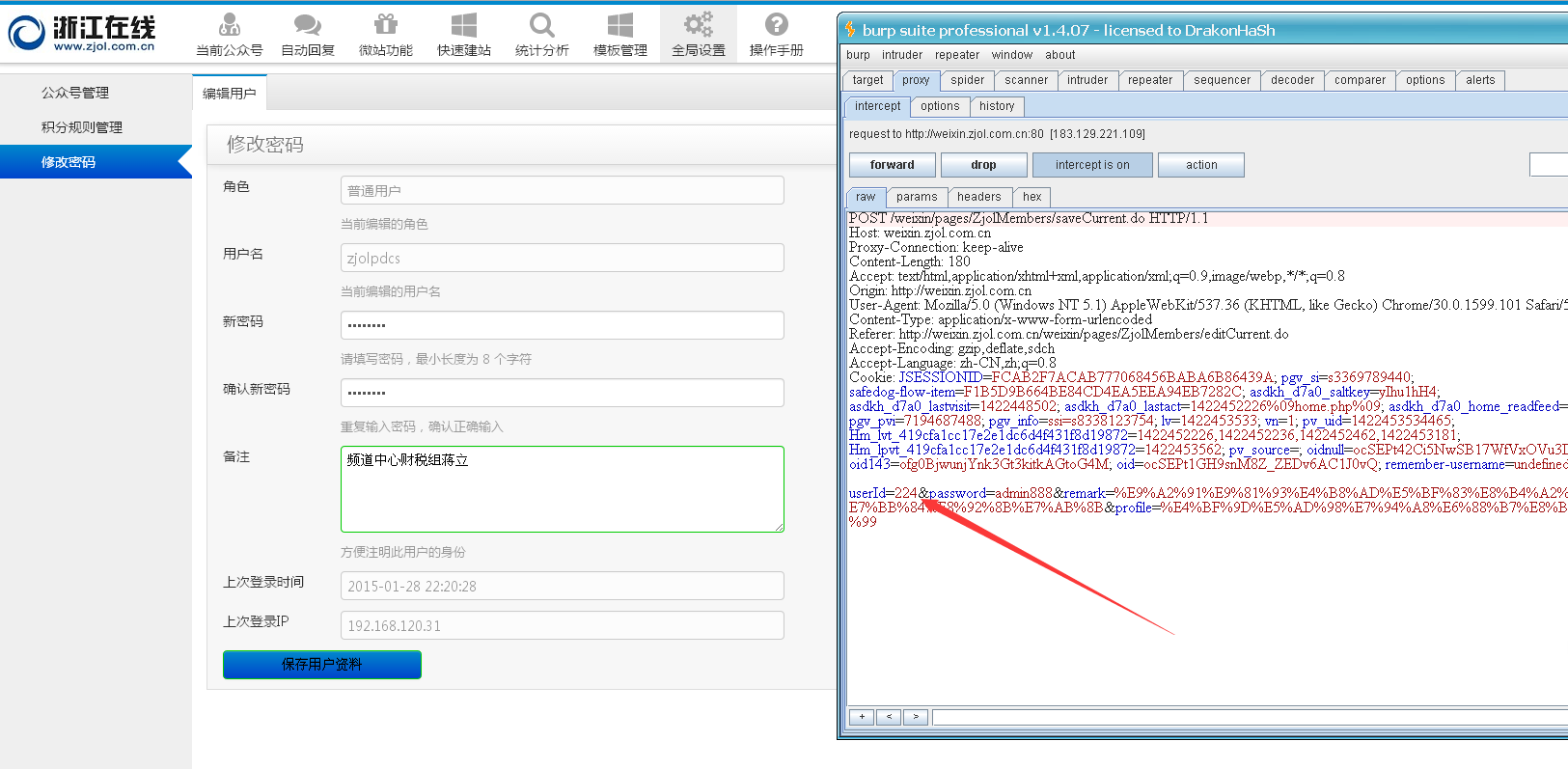
Task: Open the about menu in Burp Suite
Action: pyautogui.click(x=1060, y=55)
